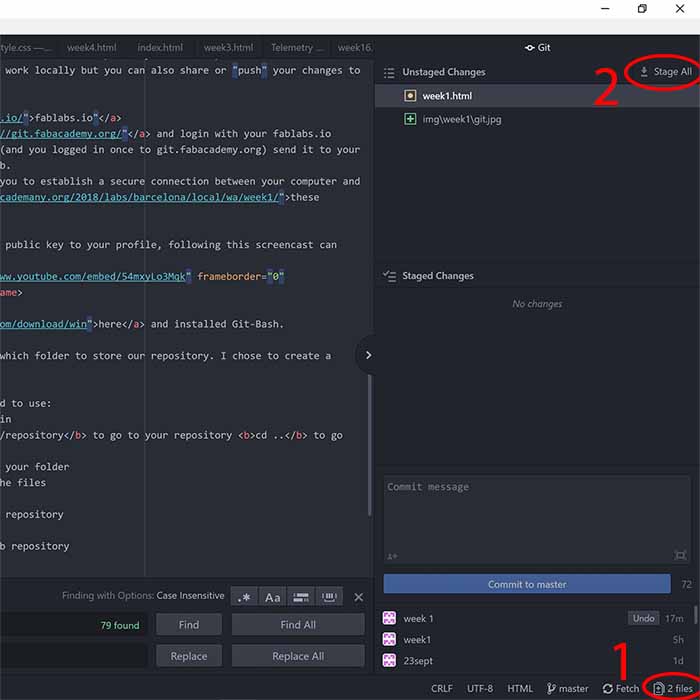Undo the latest commit week 1
The width and height of the screenshot is (700, 700).
[x=643, y=618]
